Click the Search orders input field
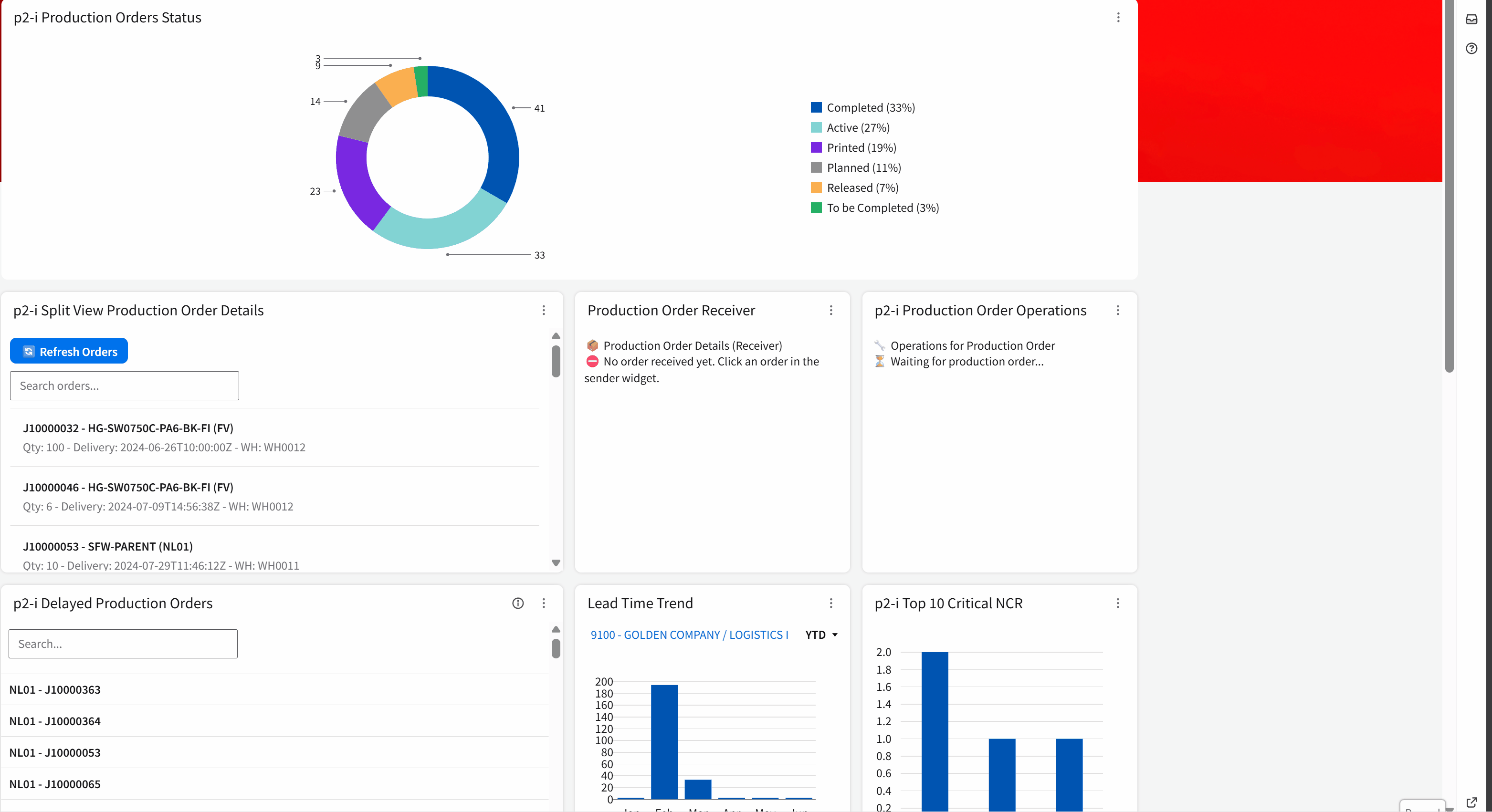The image size is (1492, 812). [124, 385]
